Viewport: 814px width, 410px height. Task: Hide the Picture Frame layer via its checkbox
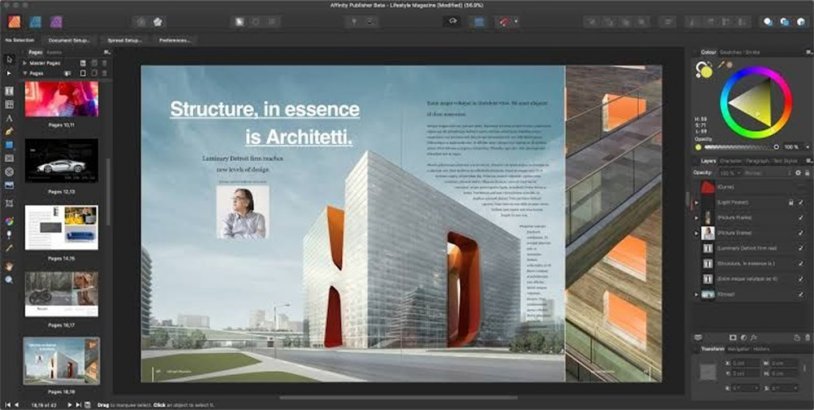(x=801, y=217)
